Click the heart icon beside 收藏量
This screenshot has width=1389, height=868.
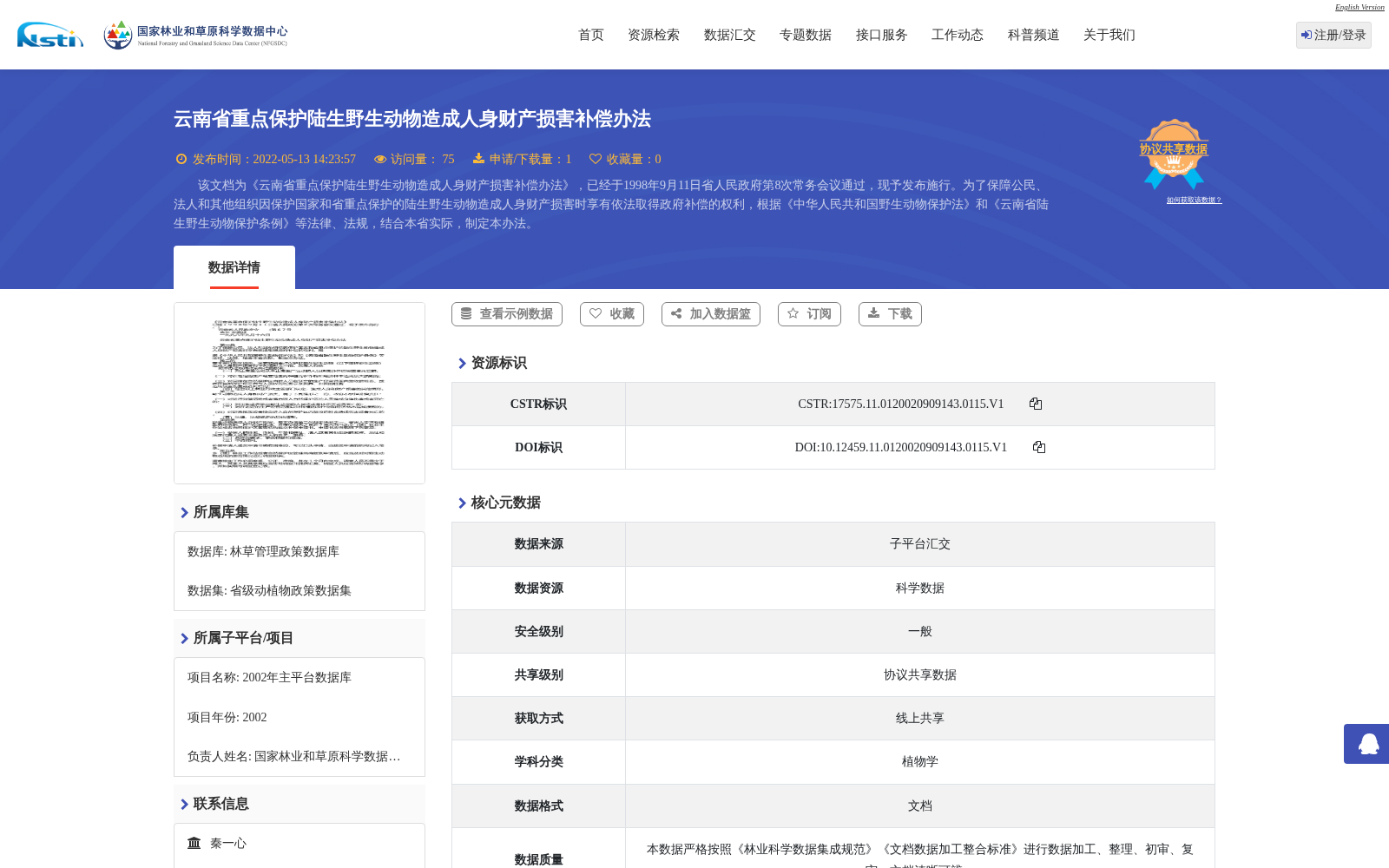point(596,159)
